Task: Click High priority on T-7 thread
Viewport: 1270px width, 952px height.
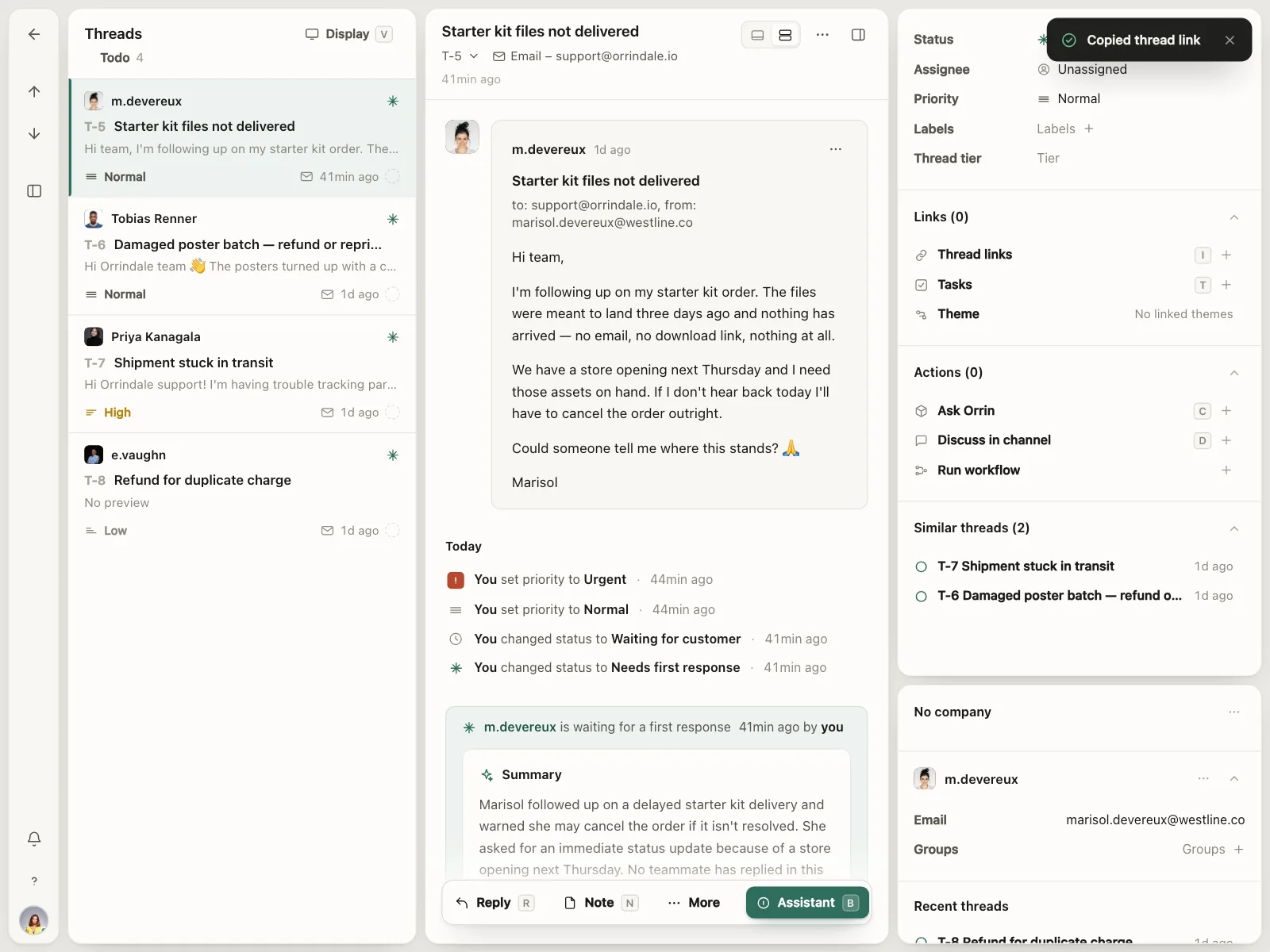Action: click(x=108, y=413)
